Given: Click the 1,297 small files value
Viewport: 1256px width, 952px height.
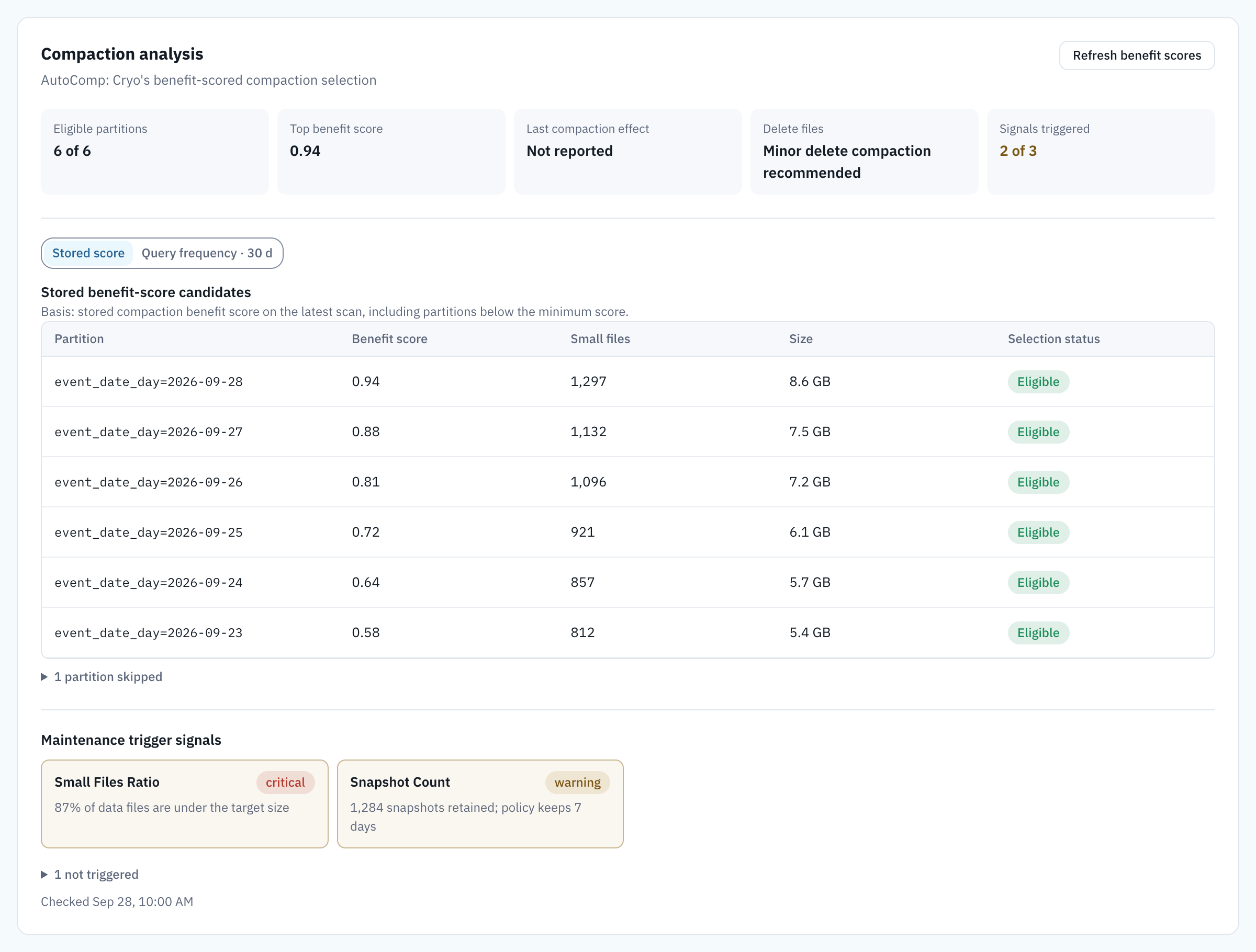Looking at the screenshot, I should pos(588,382).
